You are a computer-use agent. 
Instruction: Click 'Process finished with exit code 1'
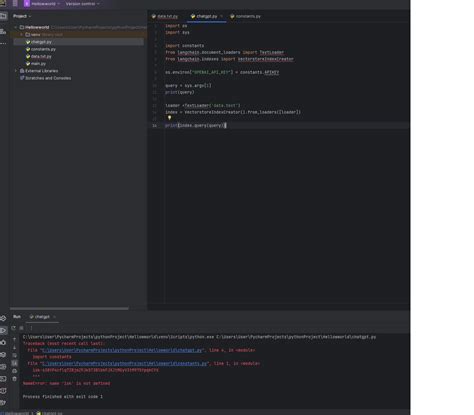click(63, 397)
